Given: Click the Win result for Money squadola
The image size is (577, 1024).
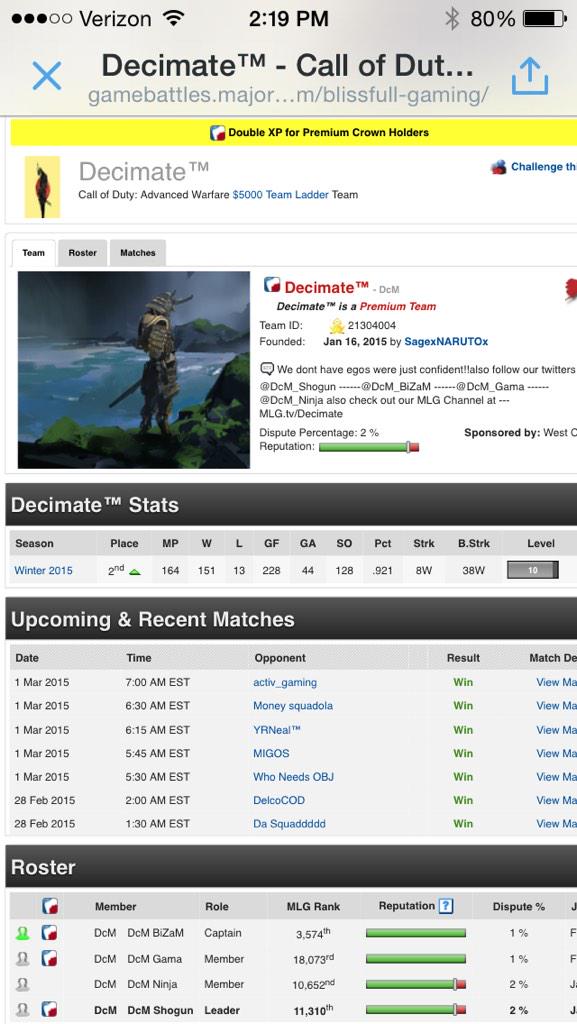Looking at the screenshot, I should click(463, 705).
